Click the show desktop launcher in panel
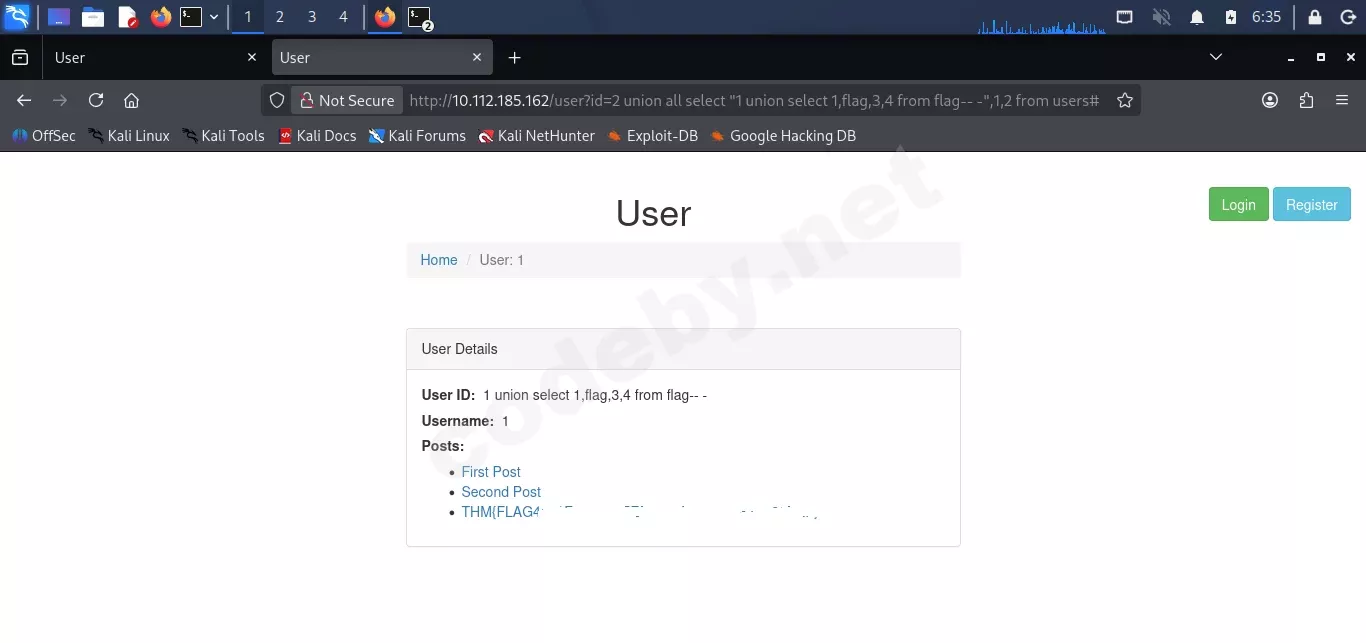Screen dimensions: 1366x643 59,17
